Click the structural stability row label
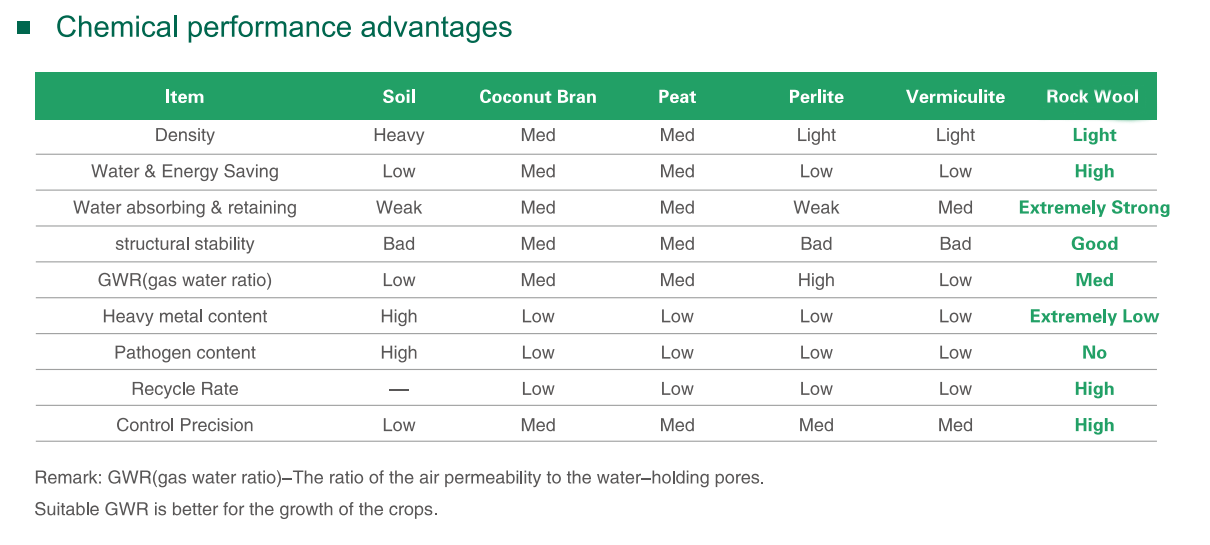Screen dimensions: 1210x545 pos(185,244)
